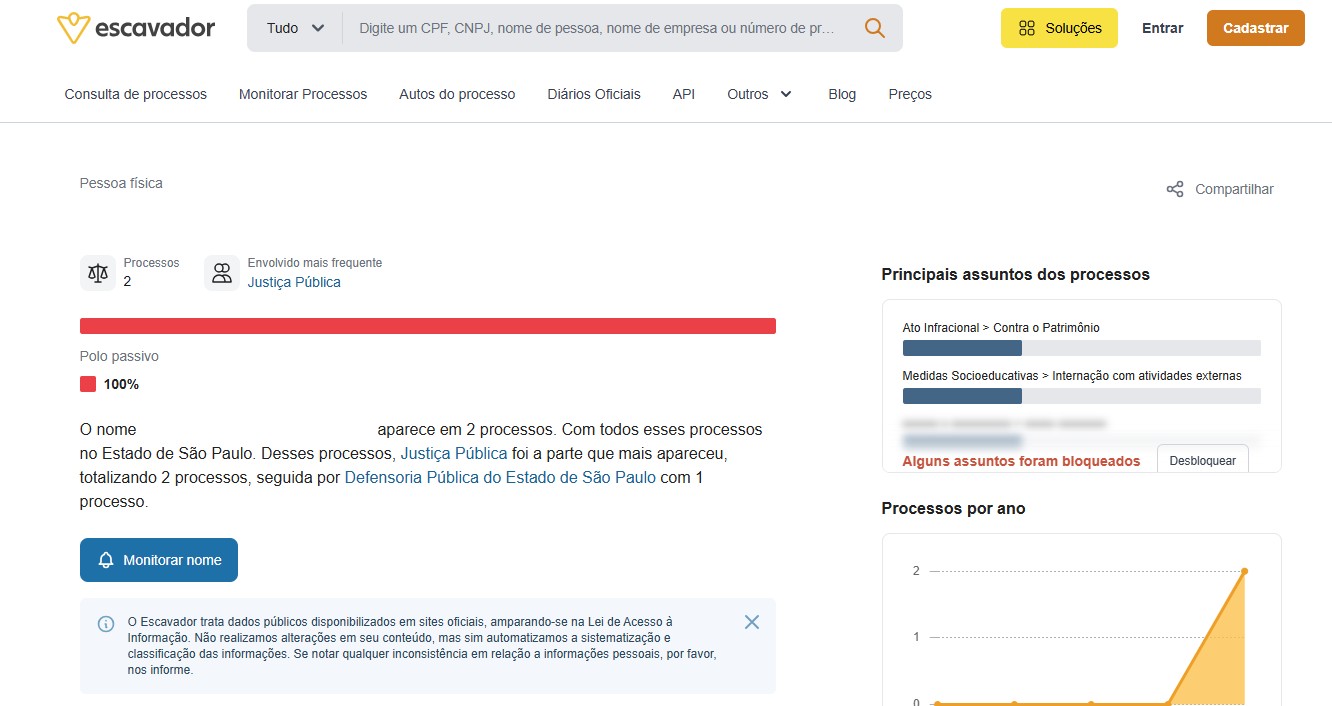This screenshot has width=1332, height=706.
Task: Click the search input field
Action: [x=597, y=28]
